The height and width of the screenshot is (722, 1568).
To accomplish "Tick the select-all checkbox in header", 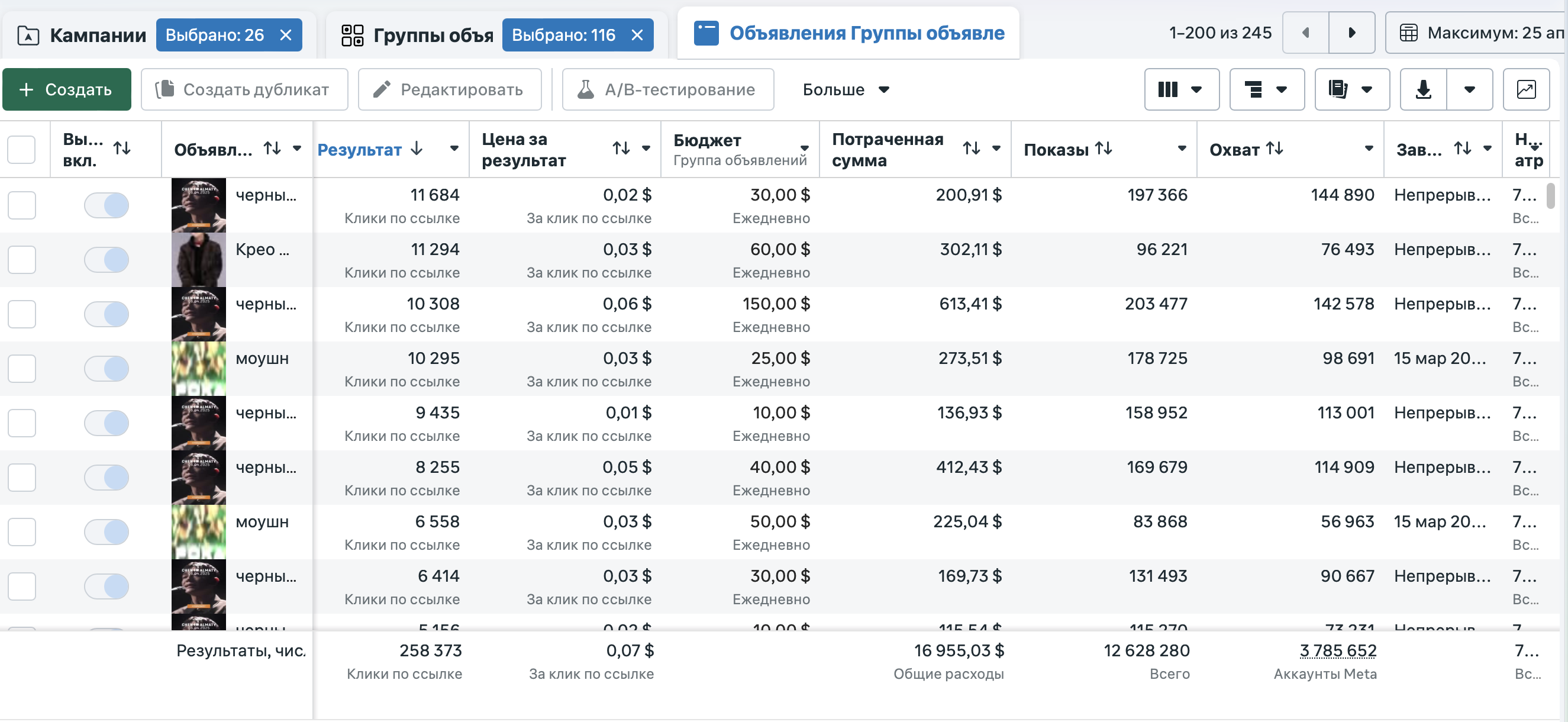I will point(21,149).
